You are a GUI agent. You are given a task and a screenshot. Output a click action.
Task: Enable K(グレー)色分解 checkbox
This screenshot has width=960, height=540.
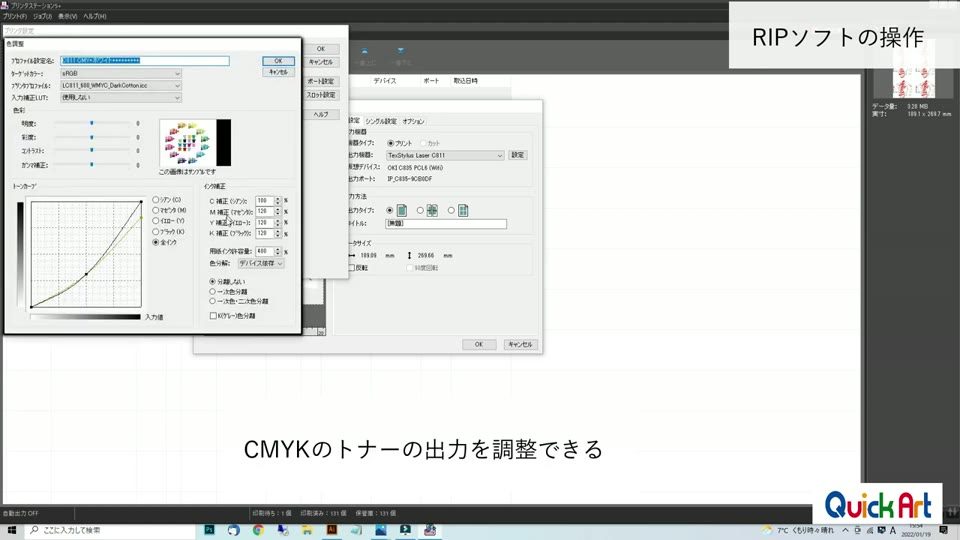click(x=213, y=316)
